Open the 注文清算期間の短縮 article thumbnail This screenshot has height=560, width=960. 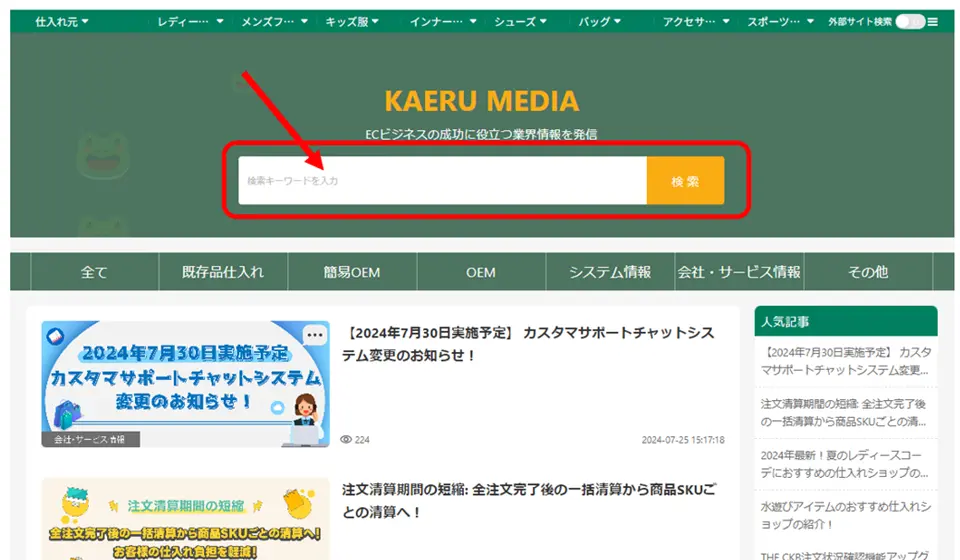coord(186,519)
